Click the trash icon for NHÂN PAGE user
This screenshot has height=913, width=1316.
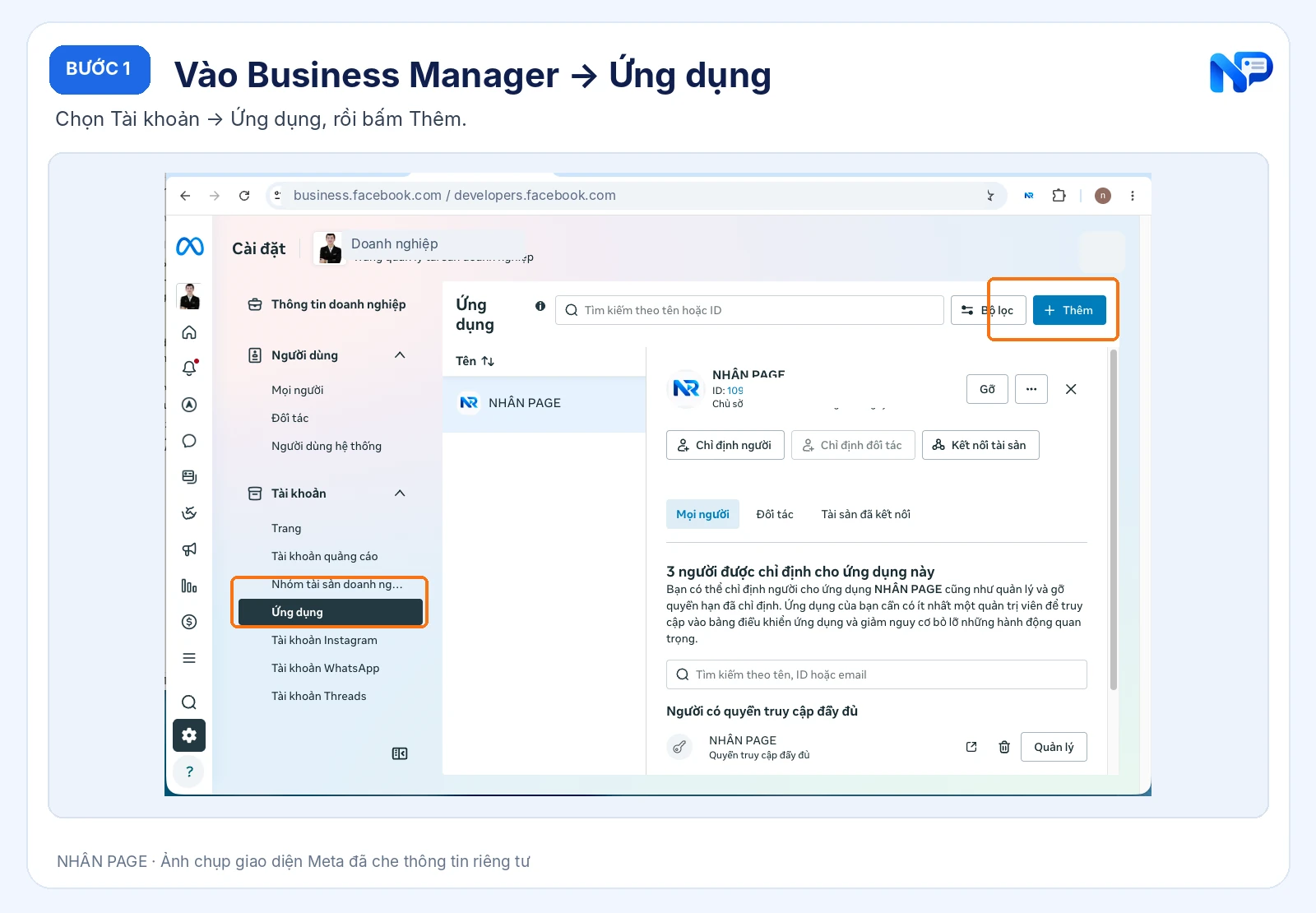[1004, 747]
